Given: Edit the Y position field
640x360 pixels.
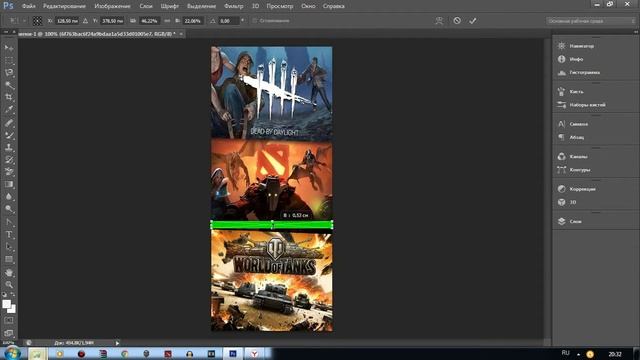Looking at the screenshot, I should point(112,20).
